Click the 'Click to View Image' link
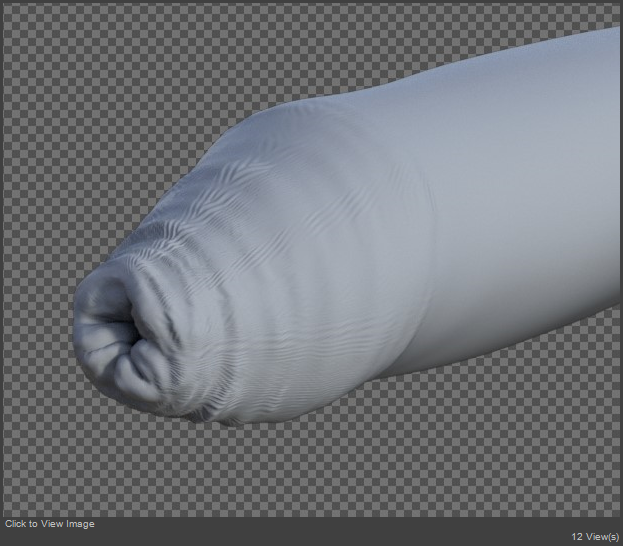The image size is (623, 546). [50, 524]
